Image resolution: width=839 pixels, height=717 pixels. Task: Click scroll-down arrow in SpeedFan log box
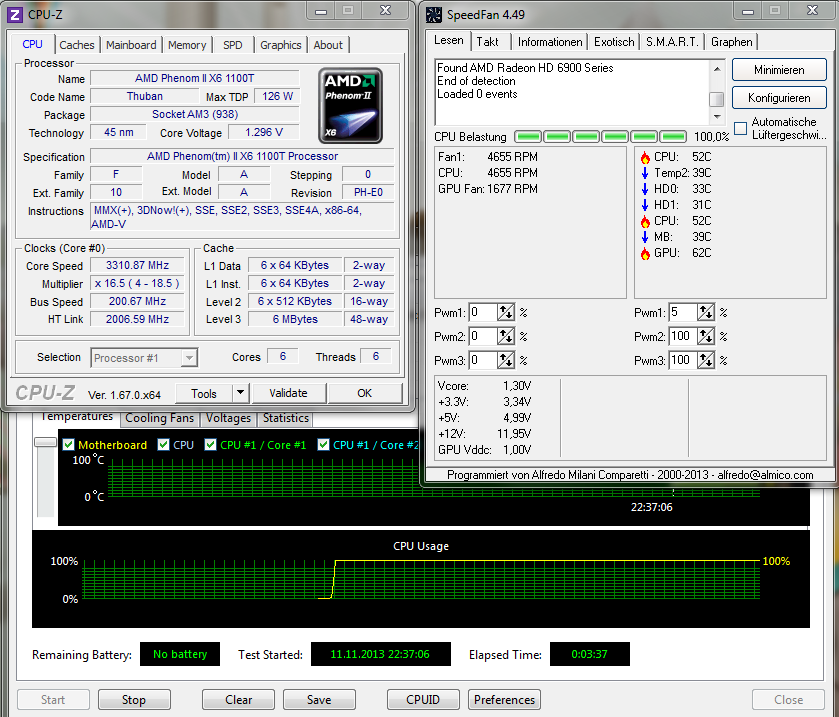717,117
